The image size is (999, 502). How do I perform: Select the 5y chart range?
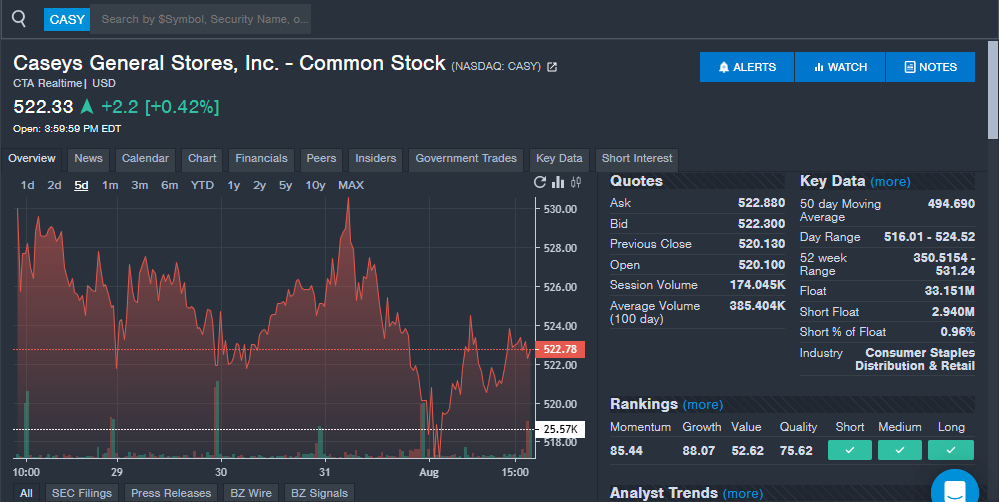(x=285, y=185)
